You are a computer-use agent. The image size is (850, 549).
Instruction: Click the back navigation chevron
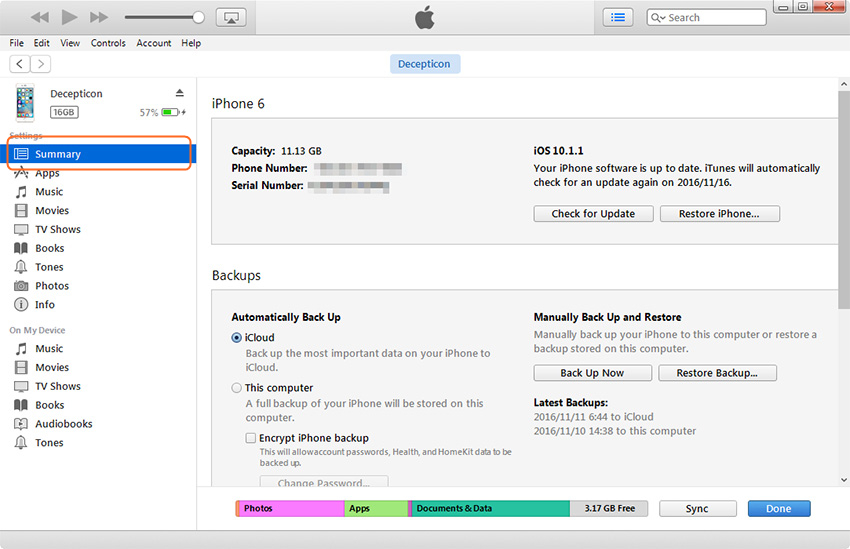19,64
